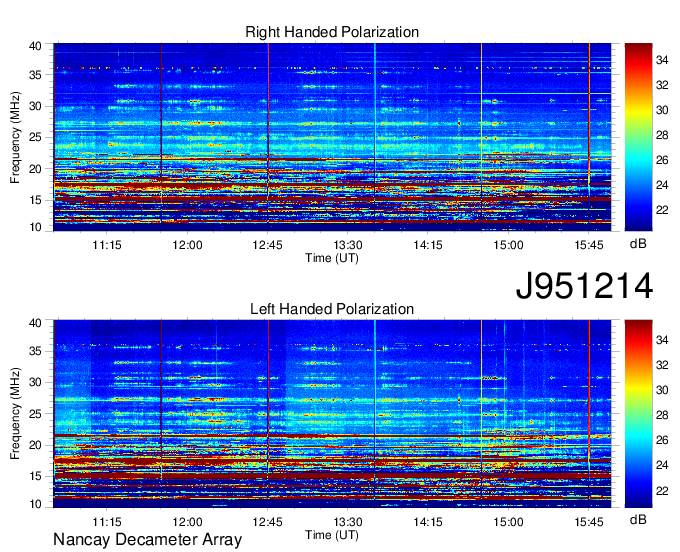Click the "25" frequency tick of the Left Handed plot
The height and width of the screenshot is (552, 680).
(x=36, y=414)
